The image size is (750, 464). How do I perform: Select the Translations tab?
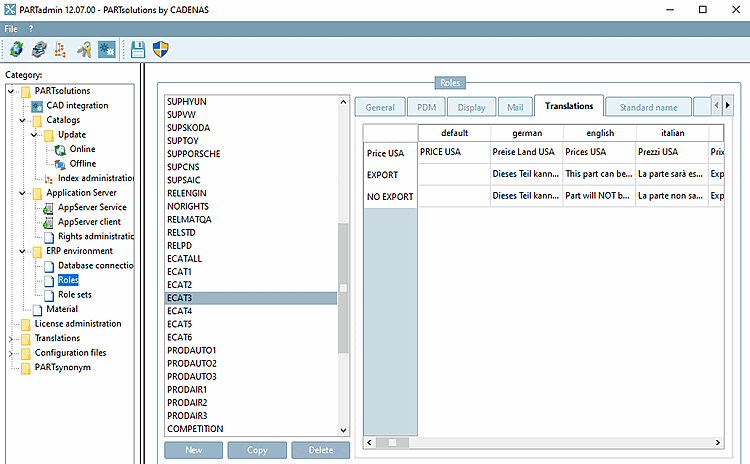[569, 106]
